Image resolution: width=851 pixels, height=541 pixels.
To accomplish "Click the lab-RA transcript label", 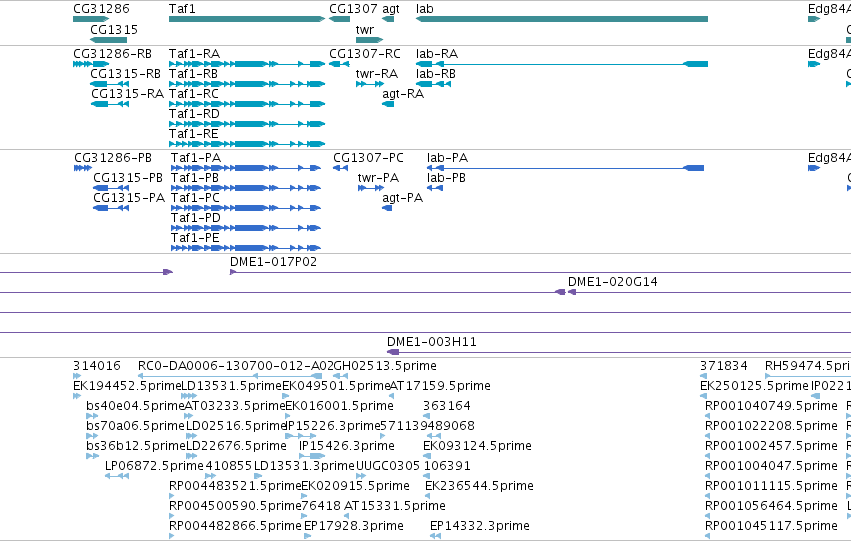I will click(x=437, y=54).
